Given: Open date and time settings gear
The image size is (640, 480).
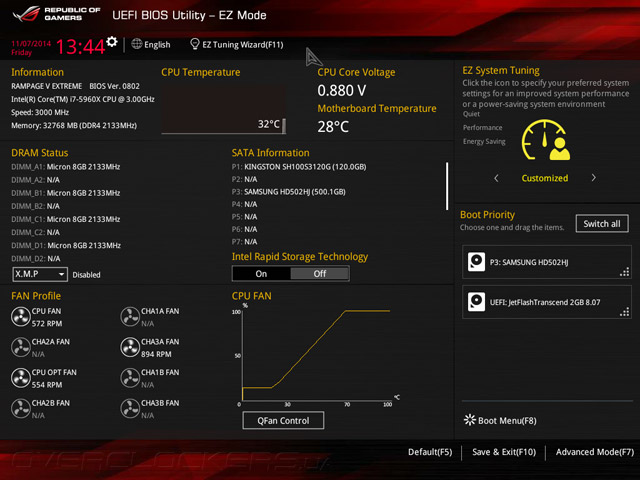Looking at the screenshot, I should pyautogui.click(x=112, y=42).
